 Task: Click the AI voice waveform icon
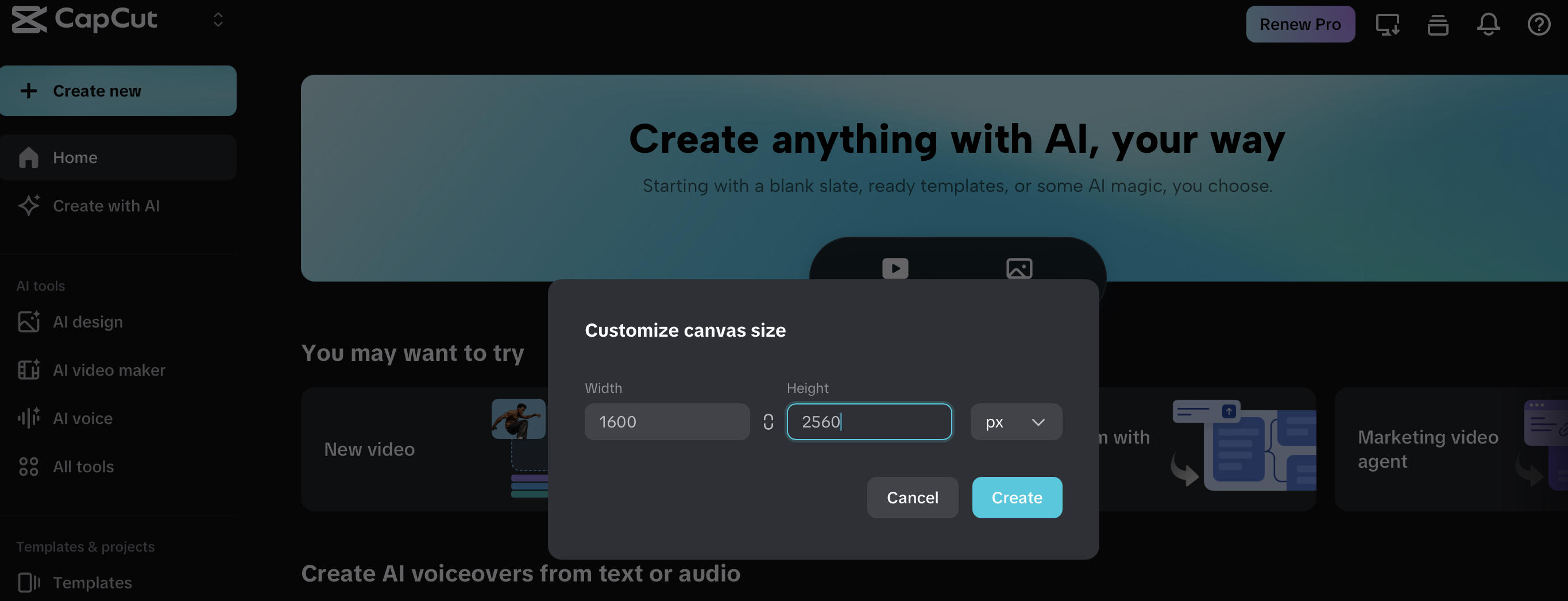click(x=29, y=418)
